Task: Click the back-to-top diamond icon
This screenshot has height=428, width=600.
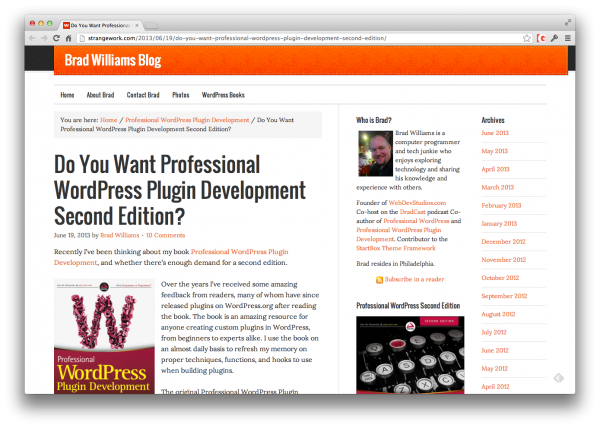Action: point(559,378)
